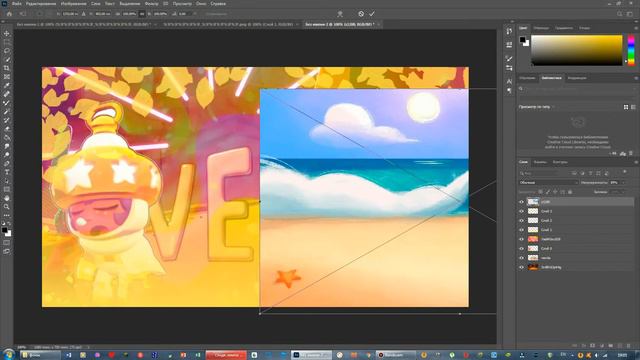The image size is (640, 360).
Task: Switch to the Swatches tab
Action: (x=541, y=28)
